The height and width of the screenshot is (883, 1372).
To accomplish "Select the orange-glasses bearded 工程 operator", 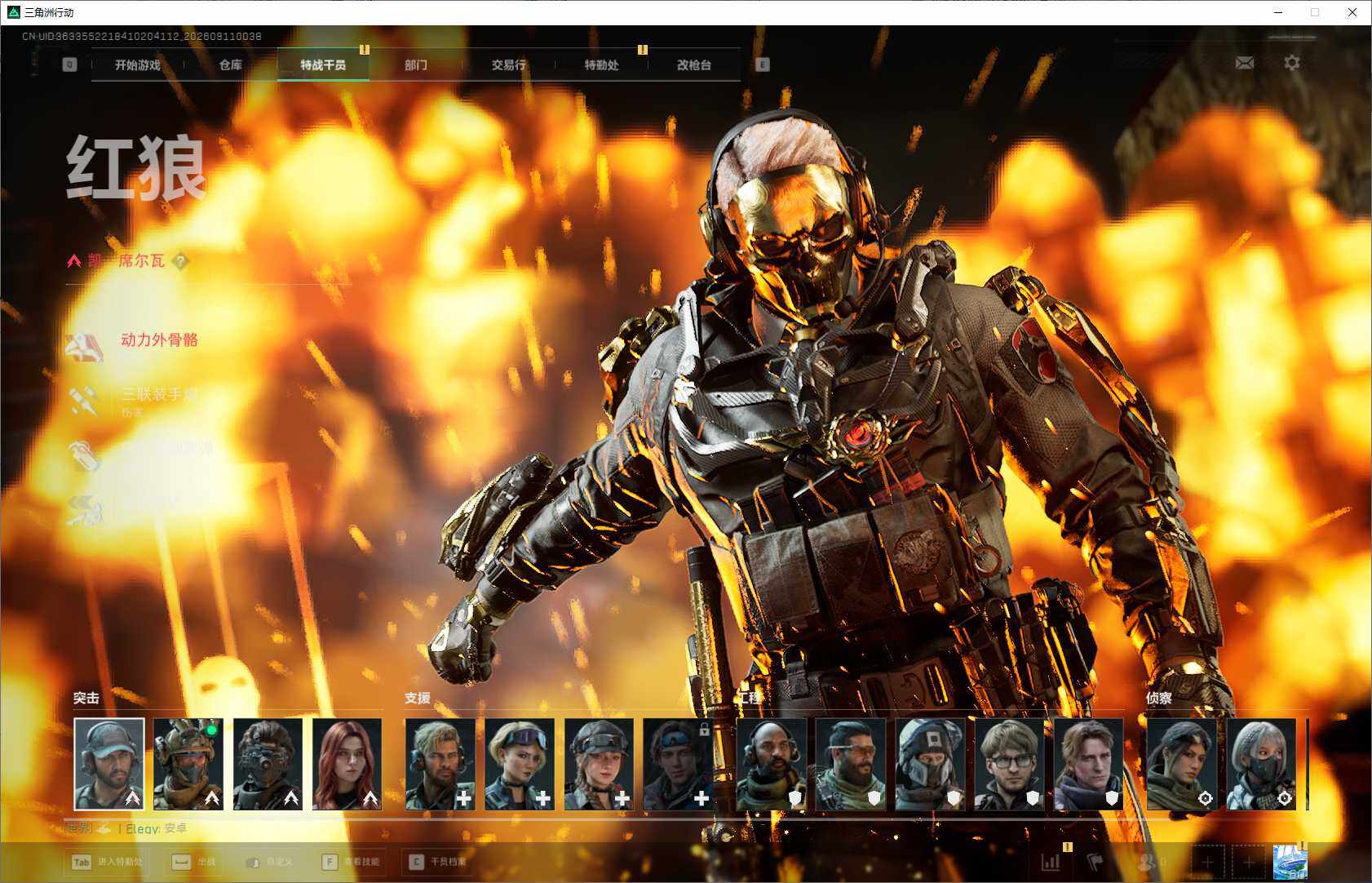I will pyautogui.click(x=851, y=764).
